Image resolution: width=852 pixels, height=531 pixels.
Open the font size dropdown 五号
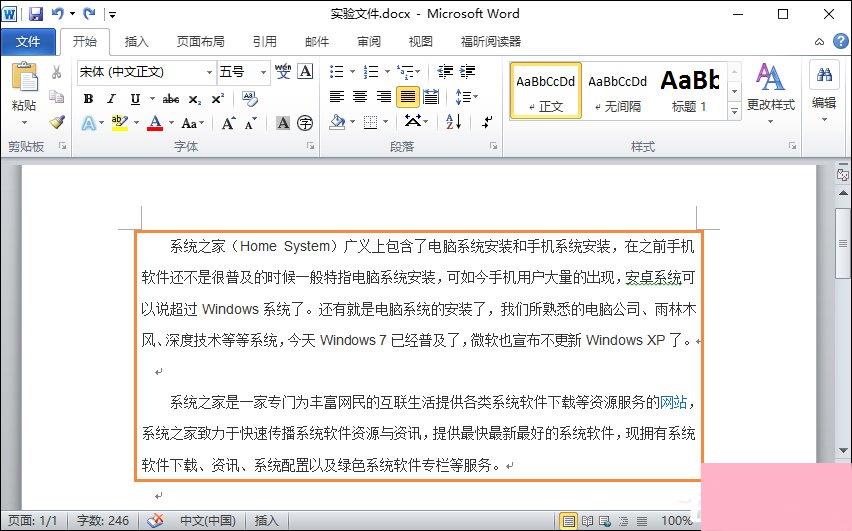pos(264,72)
